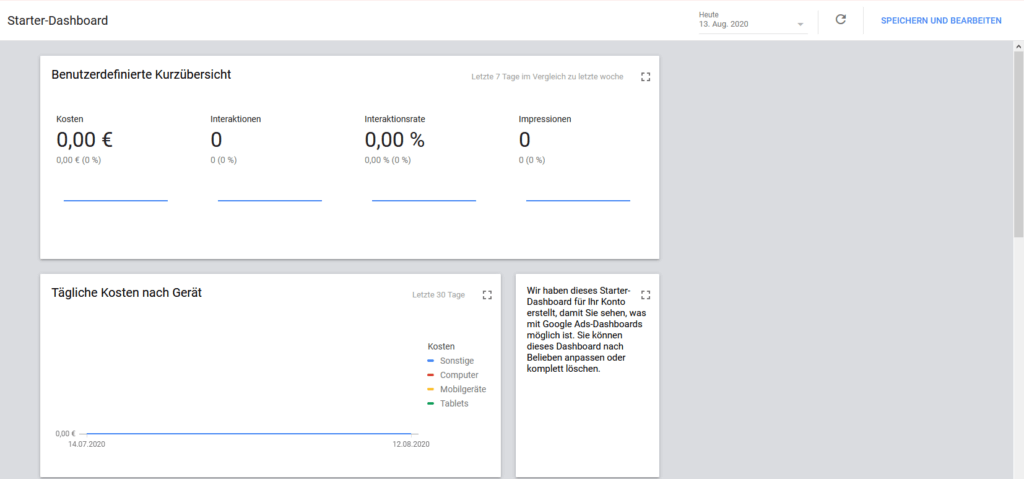
Task: Open the Heute date dropdown arrow
Action: point(800,24)
